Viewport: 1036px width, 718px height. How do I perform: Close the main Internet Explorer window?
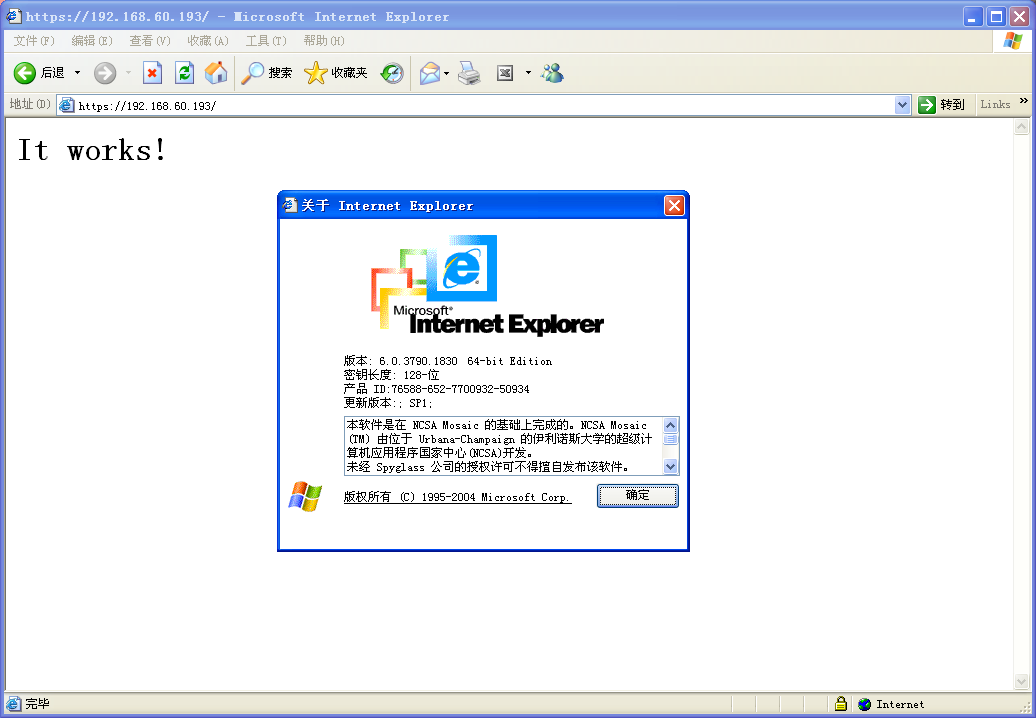pyautogui.click(x=1019, y=17)
